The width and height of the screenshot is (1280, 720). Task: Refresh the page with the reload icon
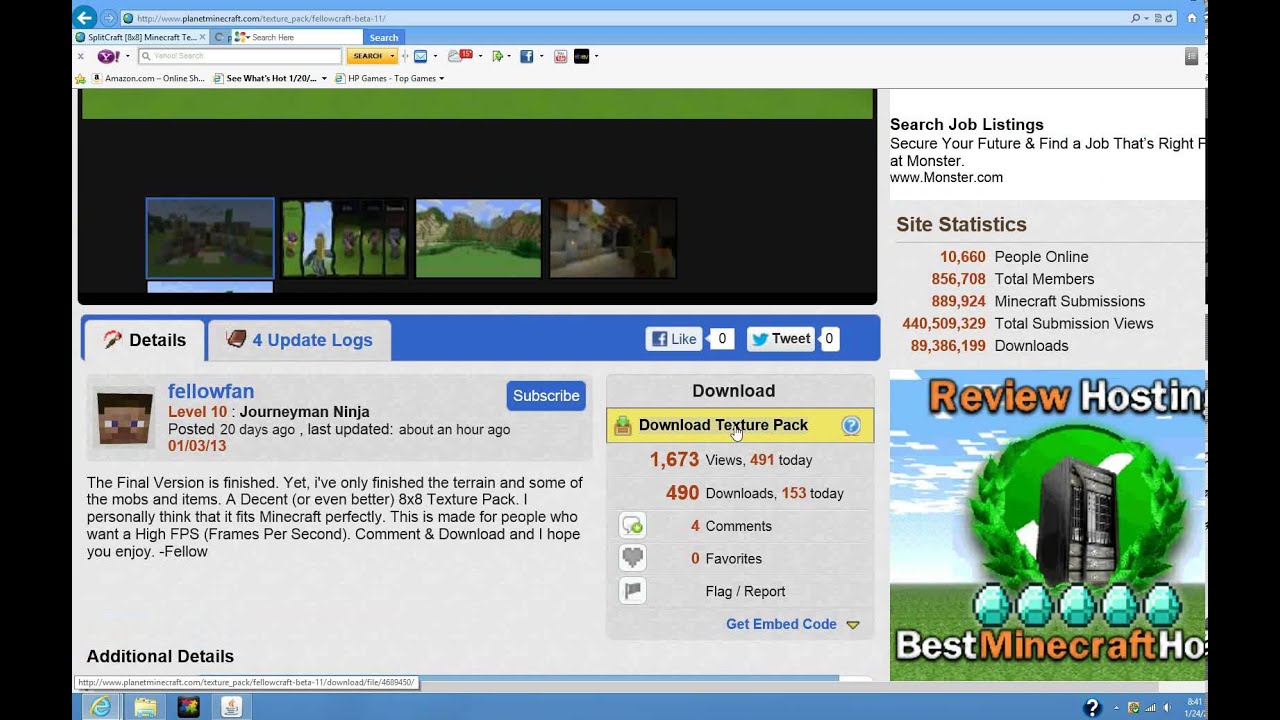[1170, 18]
